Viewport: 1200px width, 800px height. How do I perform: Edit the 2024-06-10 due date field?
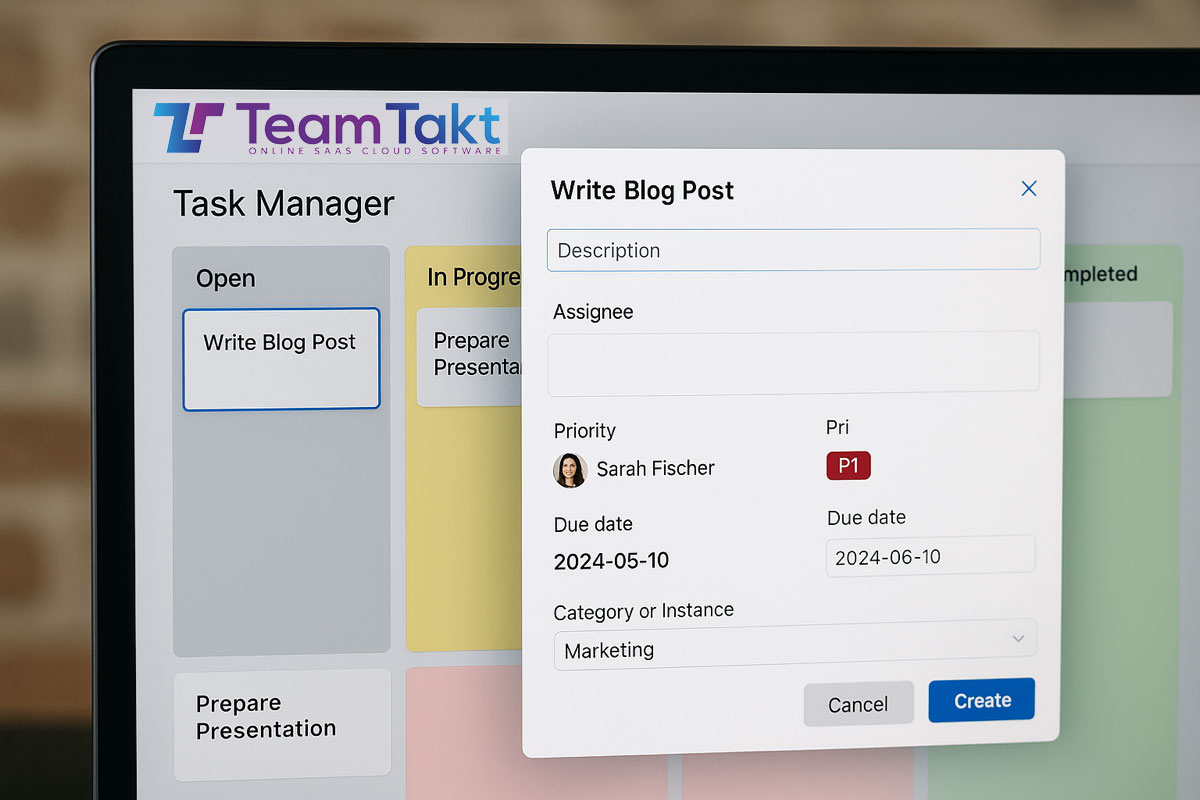[929, 556]
